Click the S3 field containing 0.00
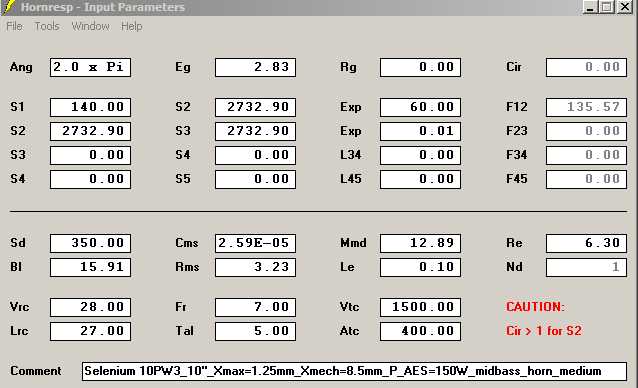Viewport: 638px width, 388px height. [90, 155]
